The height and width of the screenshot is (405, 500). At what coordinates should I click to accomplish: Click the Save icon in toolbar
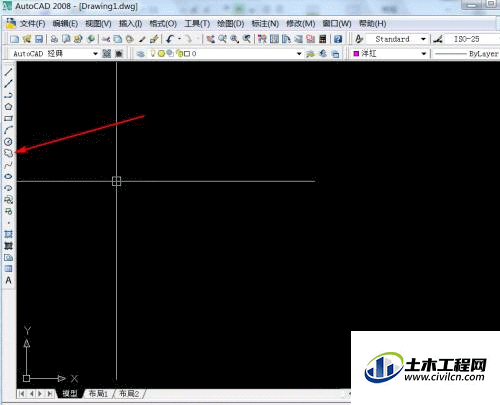click(39, 39)
